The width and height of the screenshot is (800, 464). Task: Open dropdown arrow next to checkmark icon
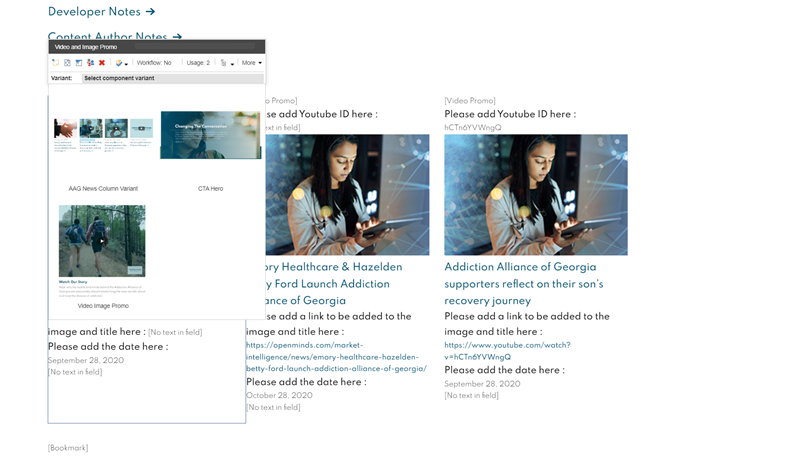click(x=126, y=64)
